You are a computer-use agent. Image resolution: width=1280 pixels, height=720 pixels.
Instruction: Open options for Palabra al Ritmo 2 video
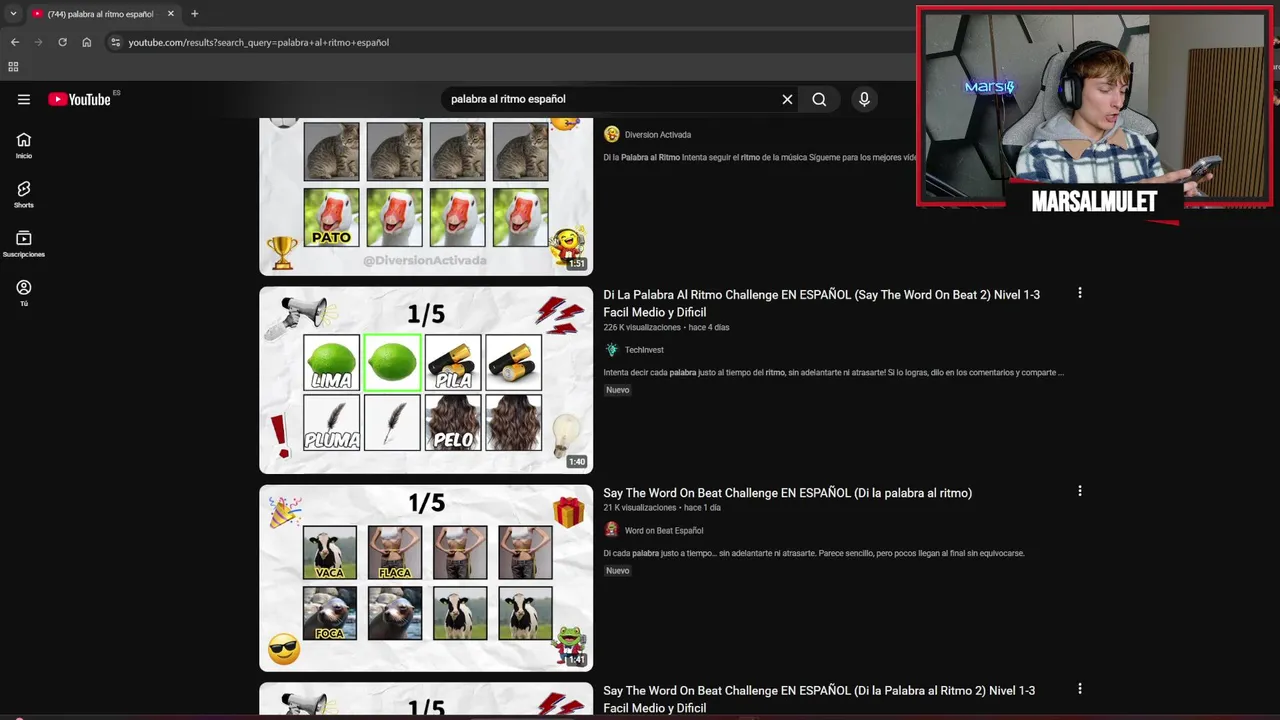[x=1079, y=689]
